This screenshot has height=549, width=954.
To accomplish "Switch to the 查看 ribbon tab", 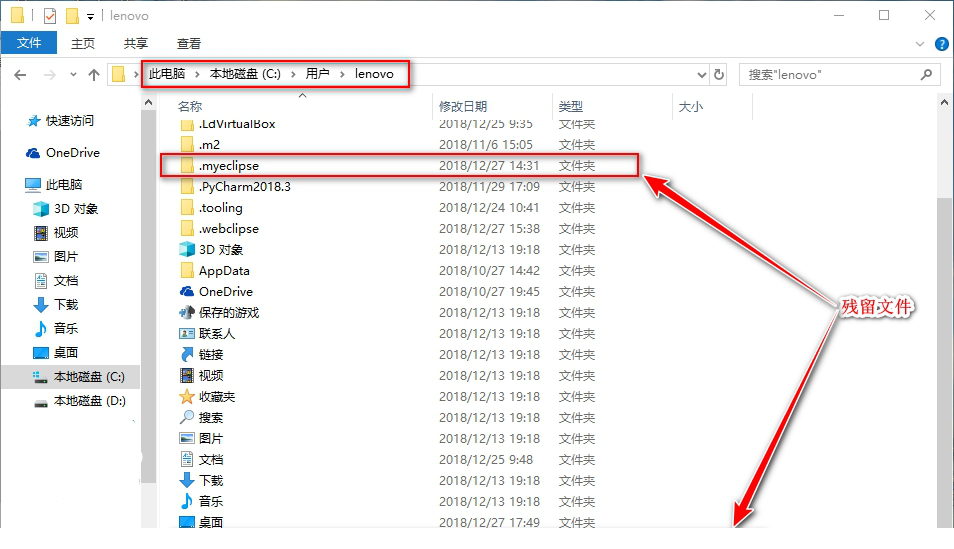I will (x=189, y=43).
